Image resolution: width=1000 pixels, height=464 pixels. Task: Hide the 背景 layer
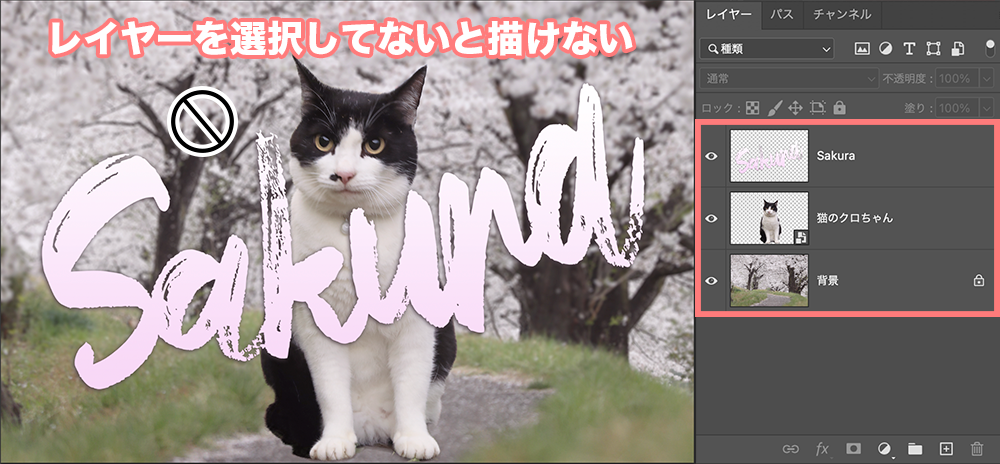(712, 280)
